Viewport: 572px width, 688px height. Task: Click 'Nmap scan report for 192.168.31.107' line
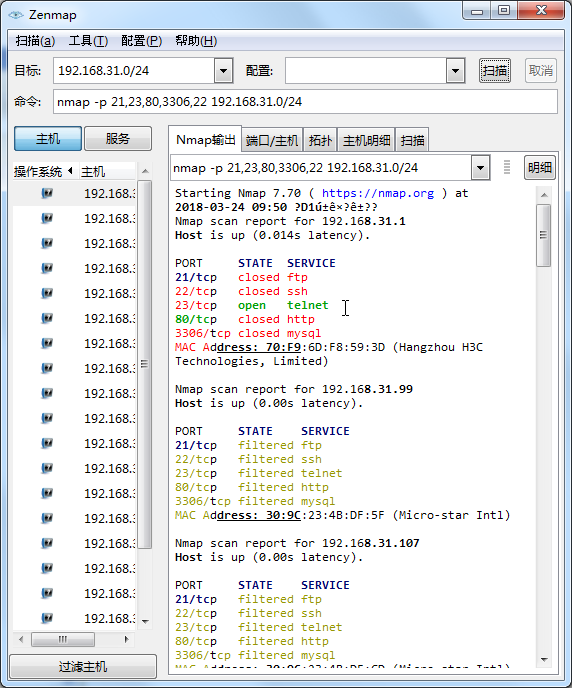click(297, 543)
